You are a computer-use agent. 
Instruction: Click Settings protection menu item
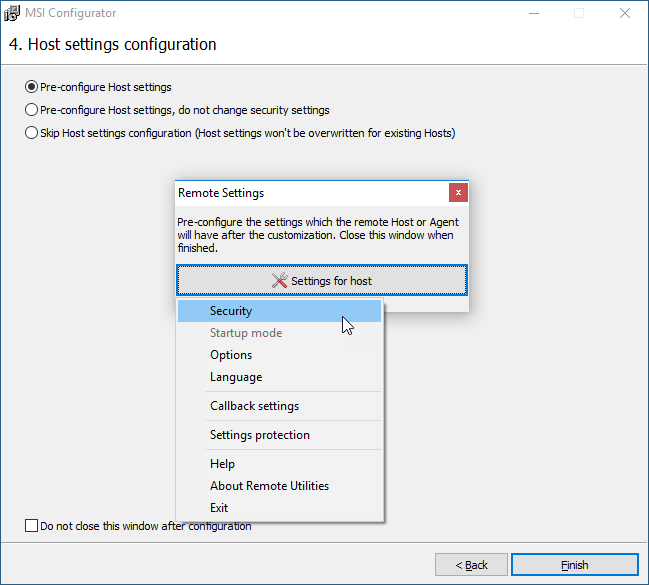pyautogui.click(x=260, y=435)
